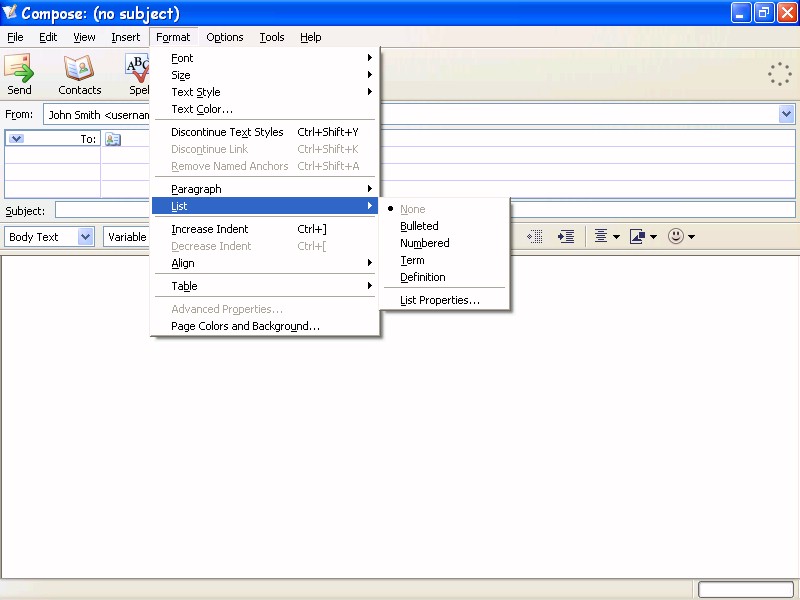Click in the Subject input field
The image size is (800, 600).
pyautogui.click(x=426, y=210)
